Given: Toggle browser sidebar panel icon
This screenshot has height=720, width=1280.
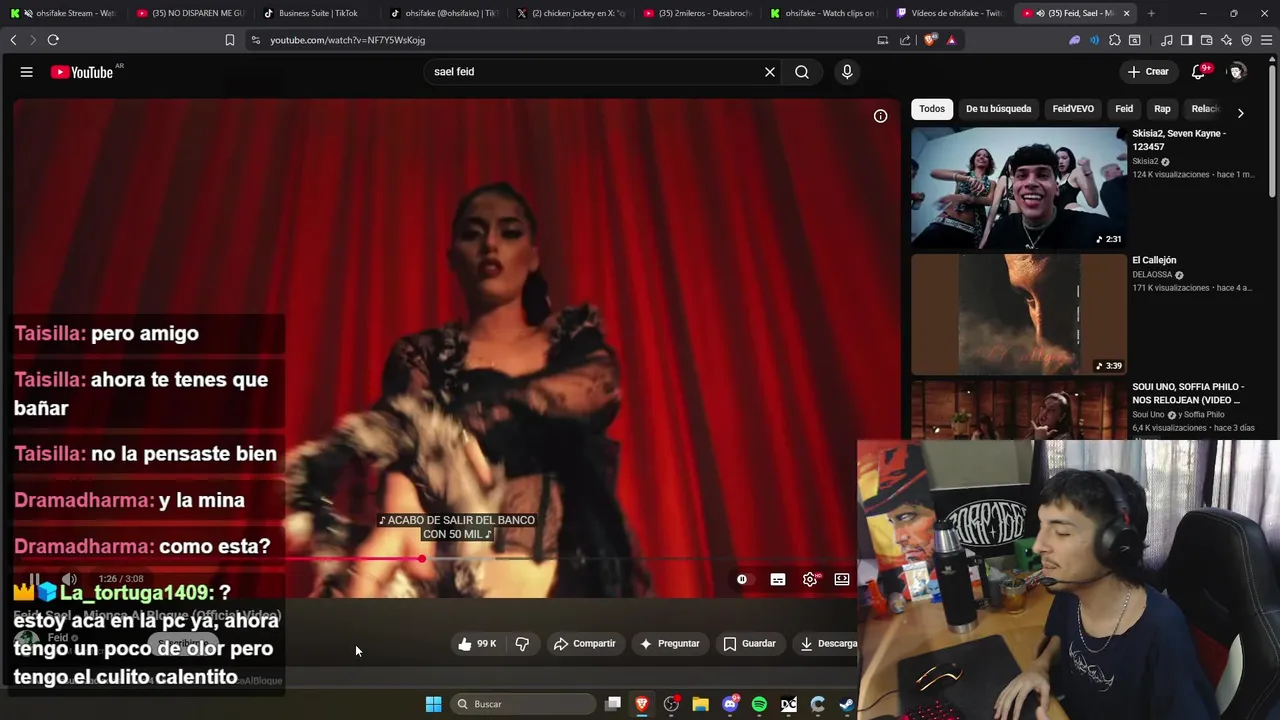Looking at the screenshot, I should tap(1186, 40).
